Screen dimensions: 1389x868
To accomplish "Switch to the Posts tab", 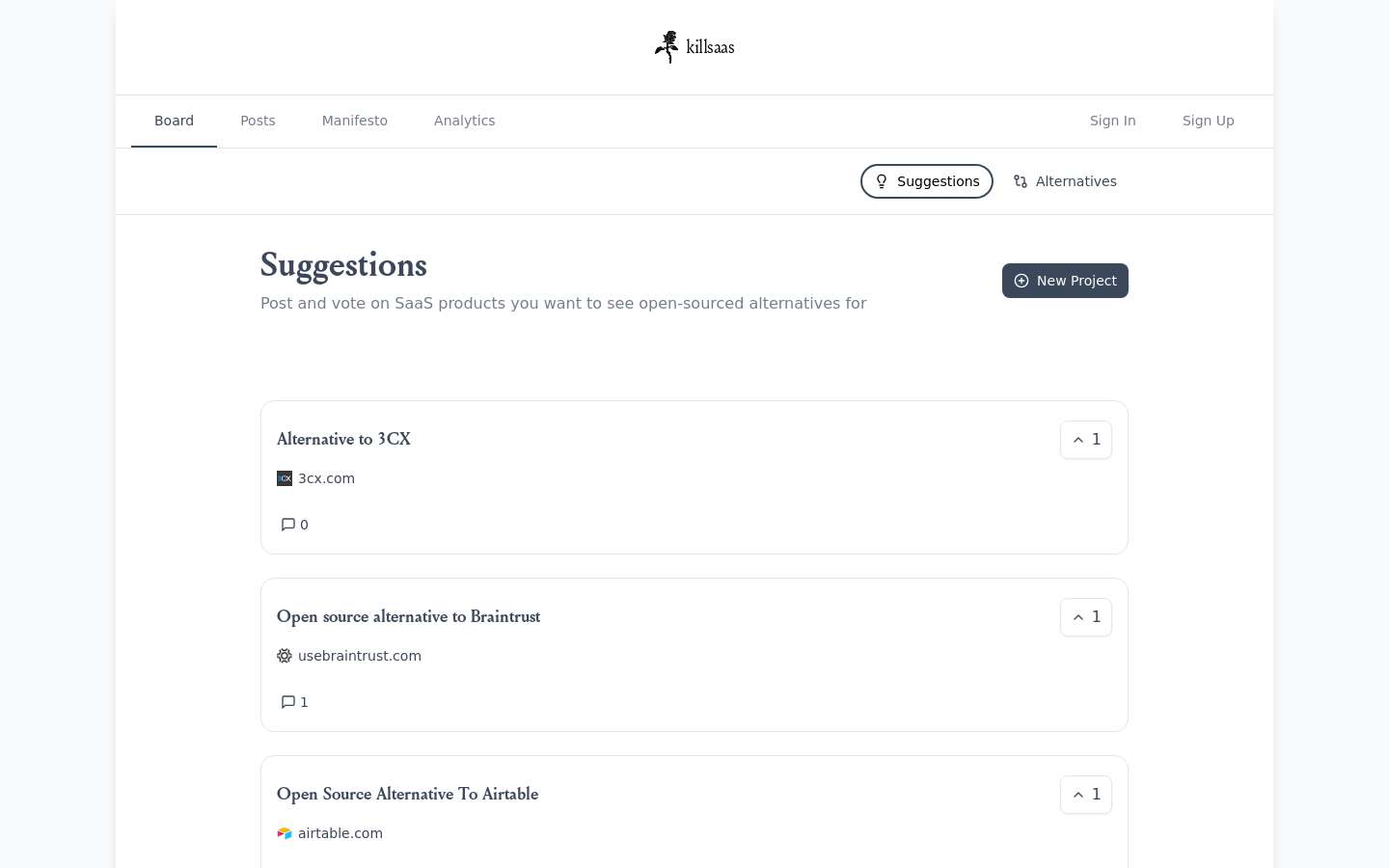I will coord(258,121).
